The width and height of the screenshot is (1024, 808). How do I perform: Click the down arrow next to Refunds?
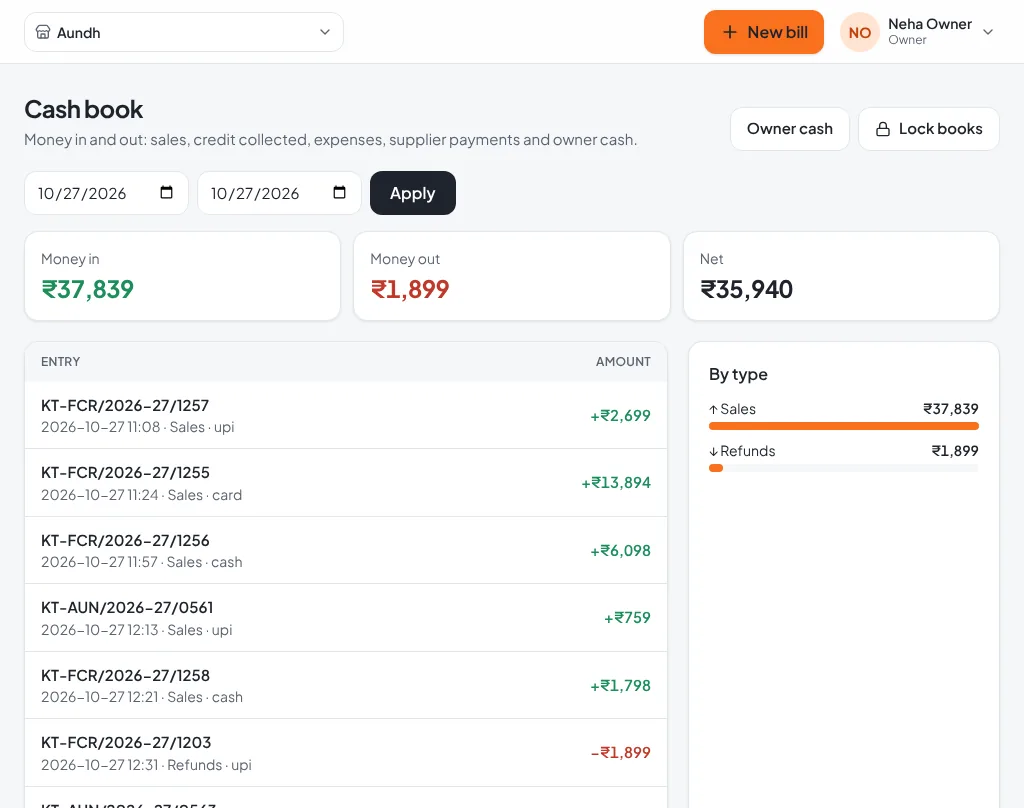(x=713, y=451)
